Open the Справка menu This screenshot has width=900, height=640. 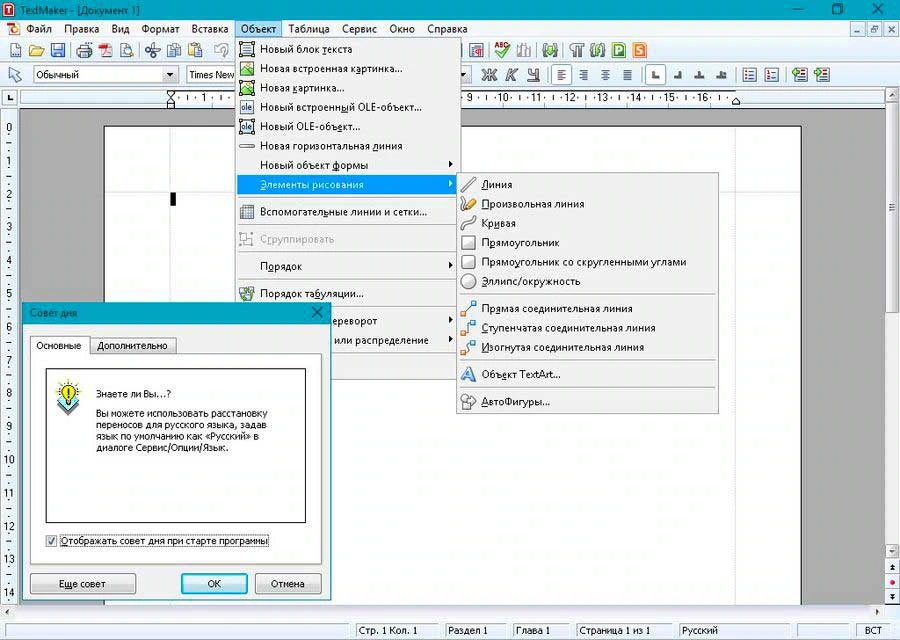click(x=447, y=29)
